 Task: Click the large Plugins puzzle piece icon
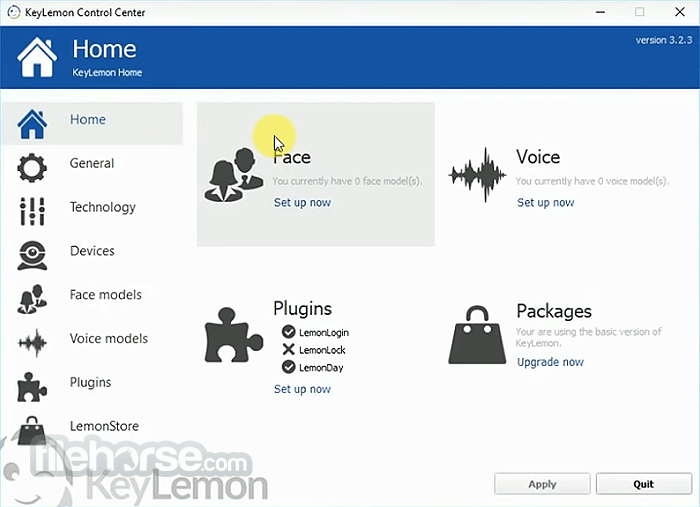tap(233, 335)
